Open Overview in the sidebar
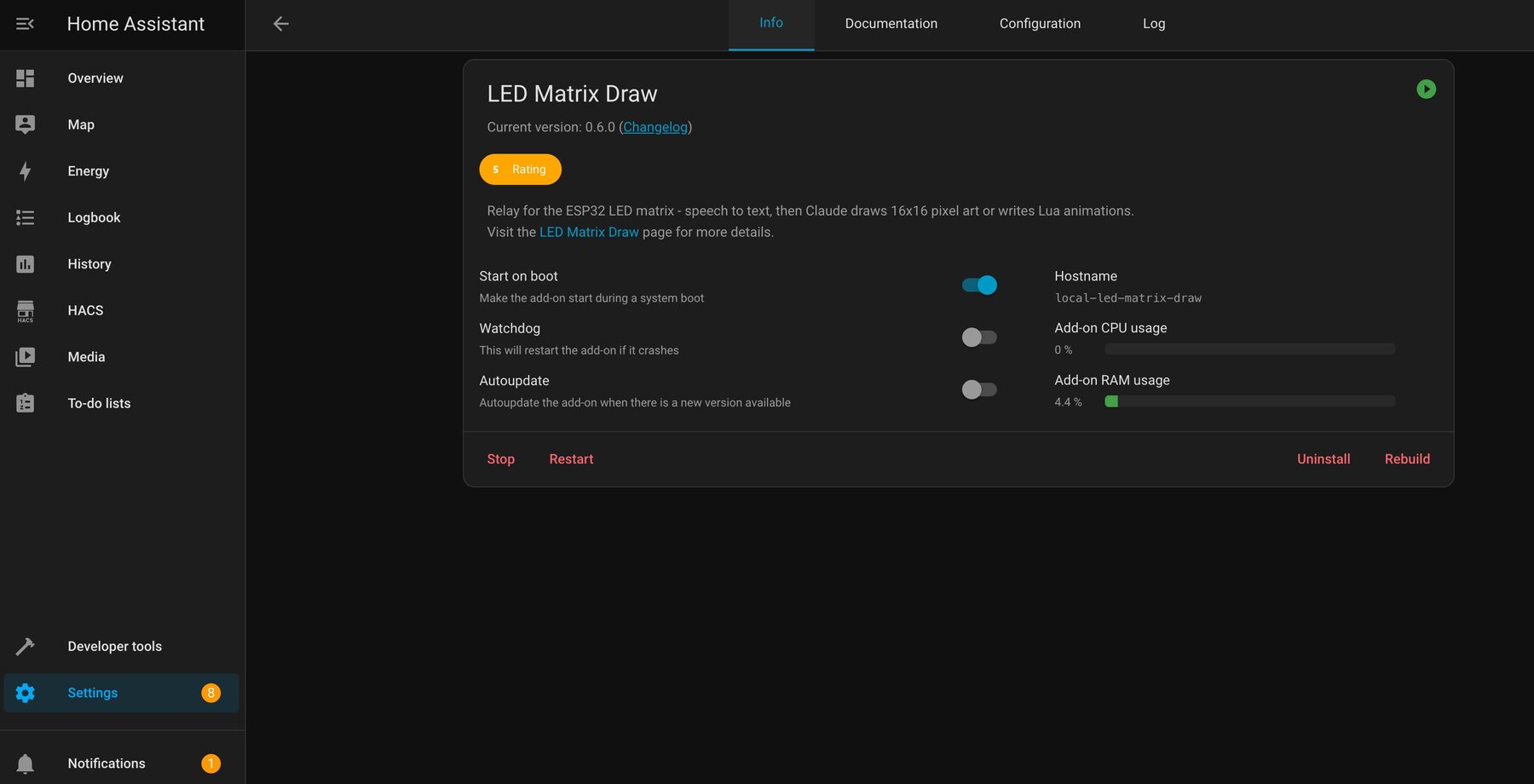Image resolution: width=1534 pixels, height=784 pixels. click(x=122, y=78)
